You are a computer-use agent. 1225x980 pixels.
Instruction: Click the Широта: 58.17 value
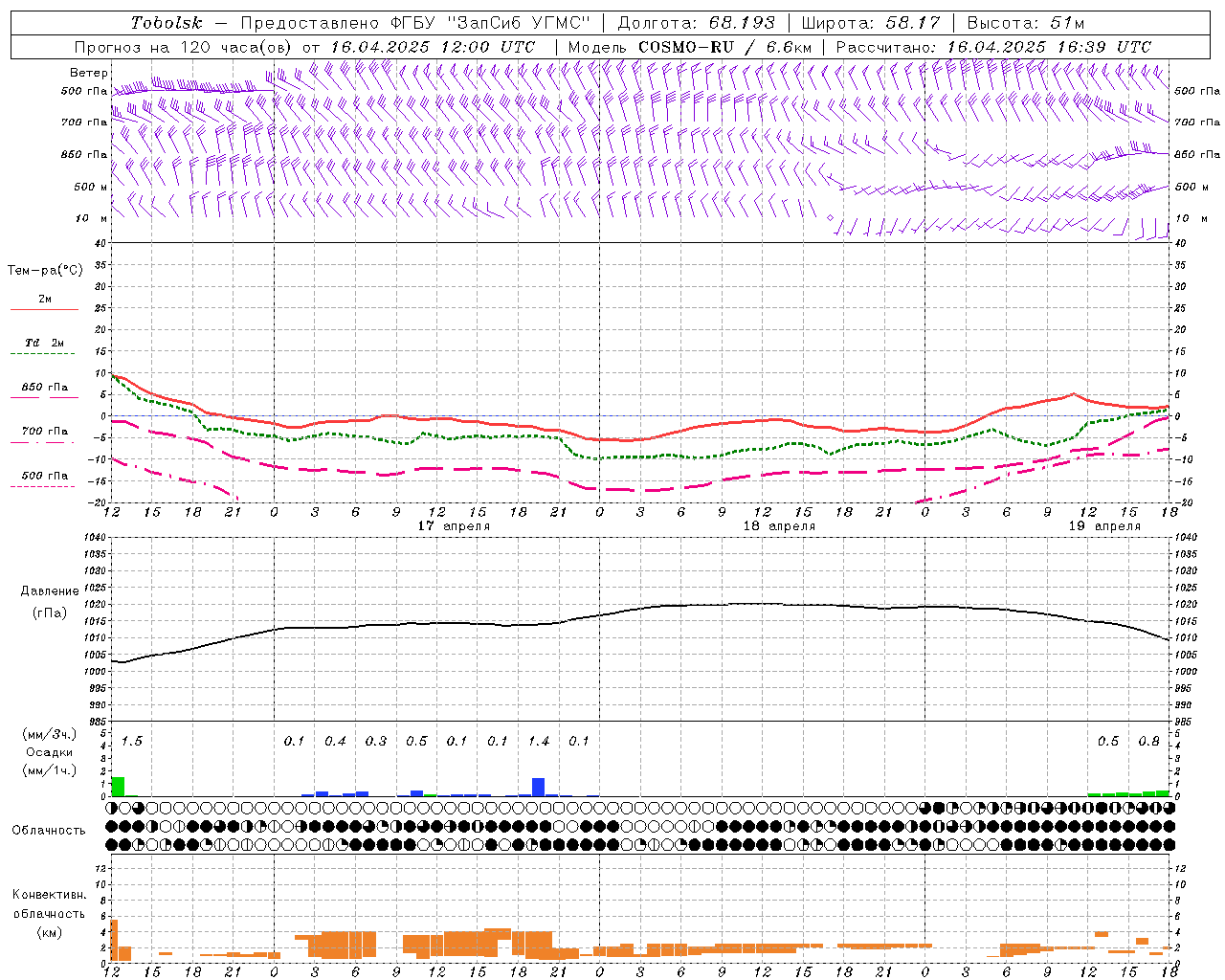871,23
